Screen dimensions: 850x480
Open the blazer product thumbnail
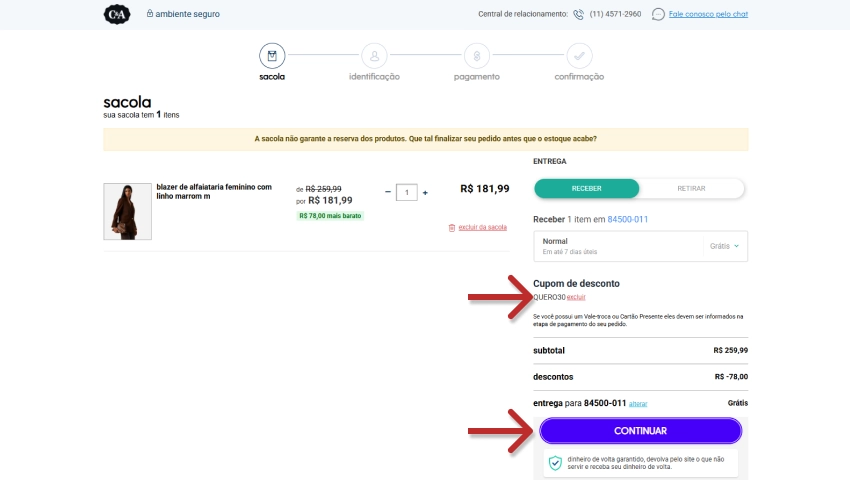coord(127,211)
